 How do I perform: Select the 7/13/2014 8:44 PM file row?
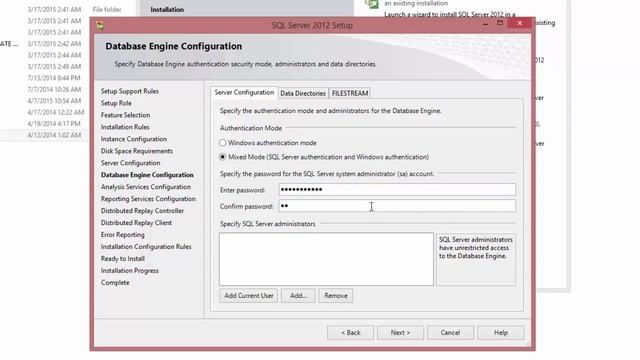click(x=44, y=78)
